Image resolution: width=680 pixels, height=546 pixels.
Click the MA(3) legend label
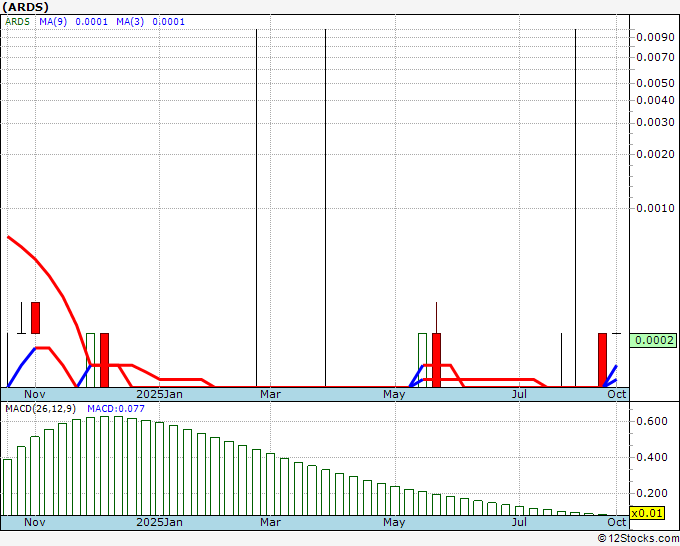(144, 21)
